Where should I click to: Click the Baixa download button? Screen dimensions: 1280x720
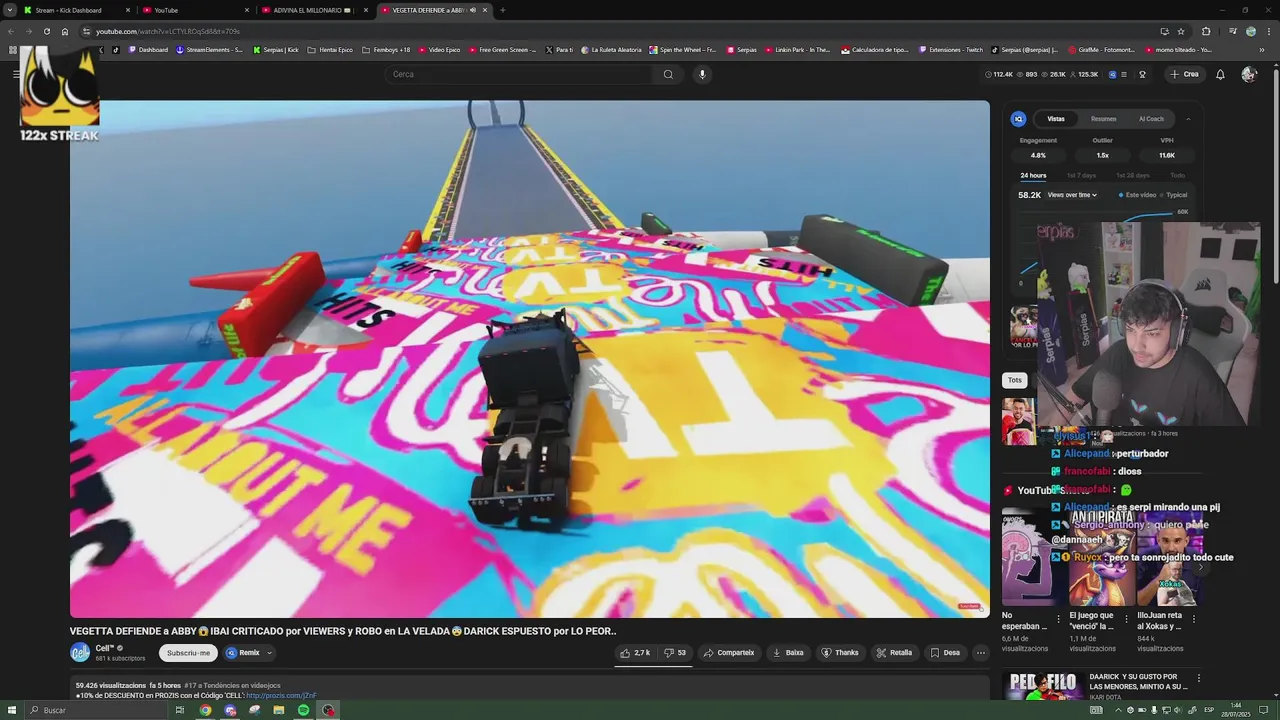click(788, 653)
